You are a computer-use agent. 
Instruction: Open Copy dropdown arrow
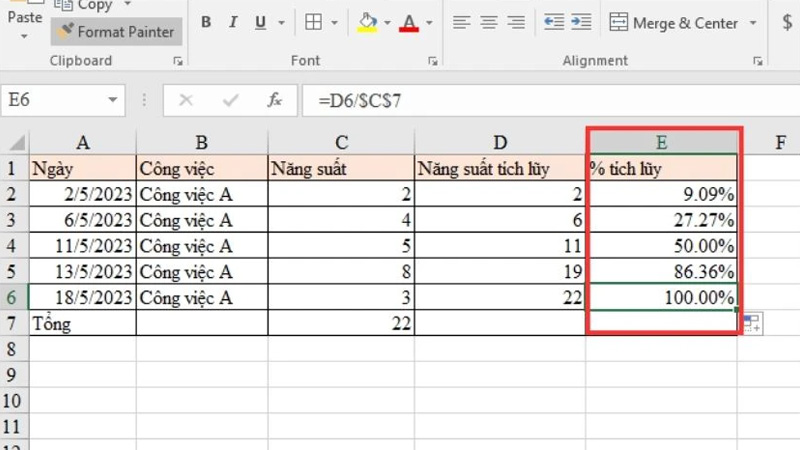(x=128, y=4)
